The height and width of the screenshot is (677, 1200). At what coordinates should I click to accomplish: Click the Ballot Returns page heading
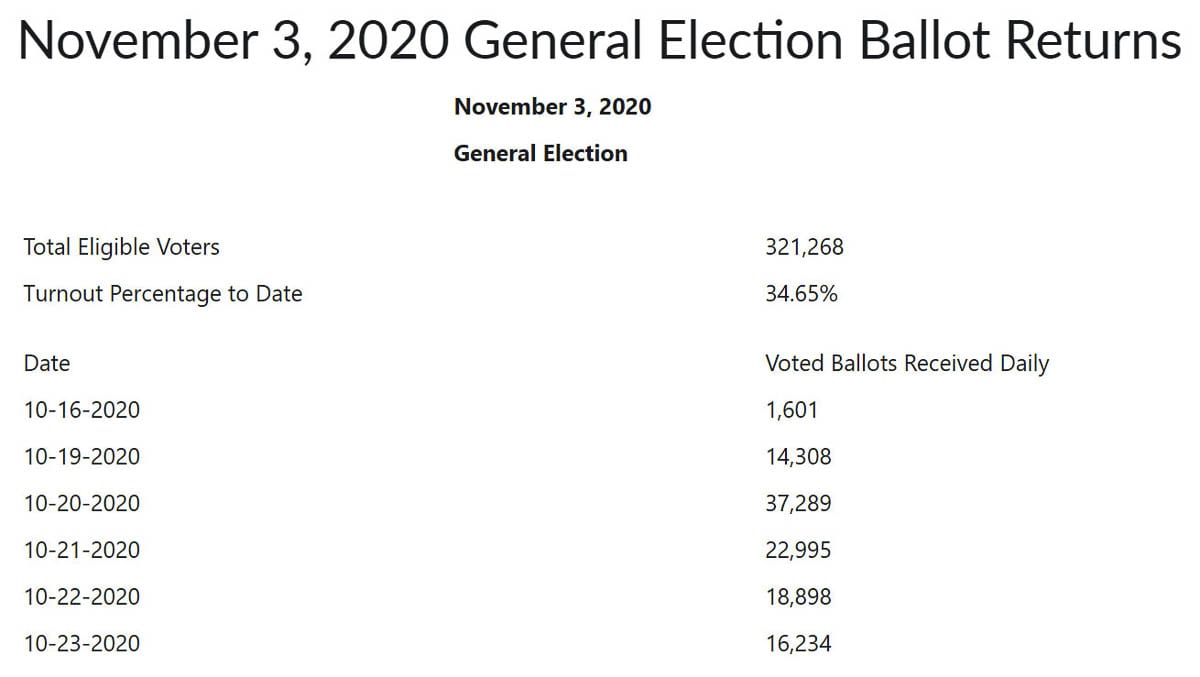pos(600,42)
